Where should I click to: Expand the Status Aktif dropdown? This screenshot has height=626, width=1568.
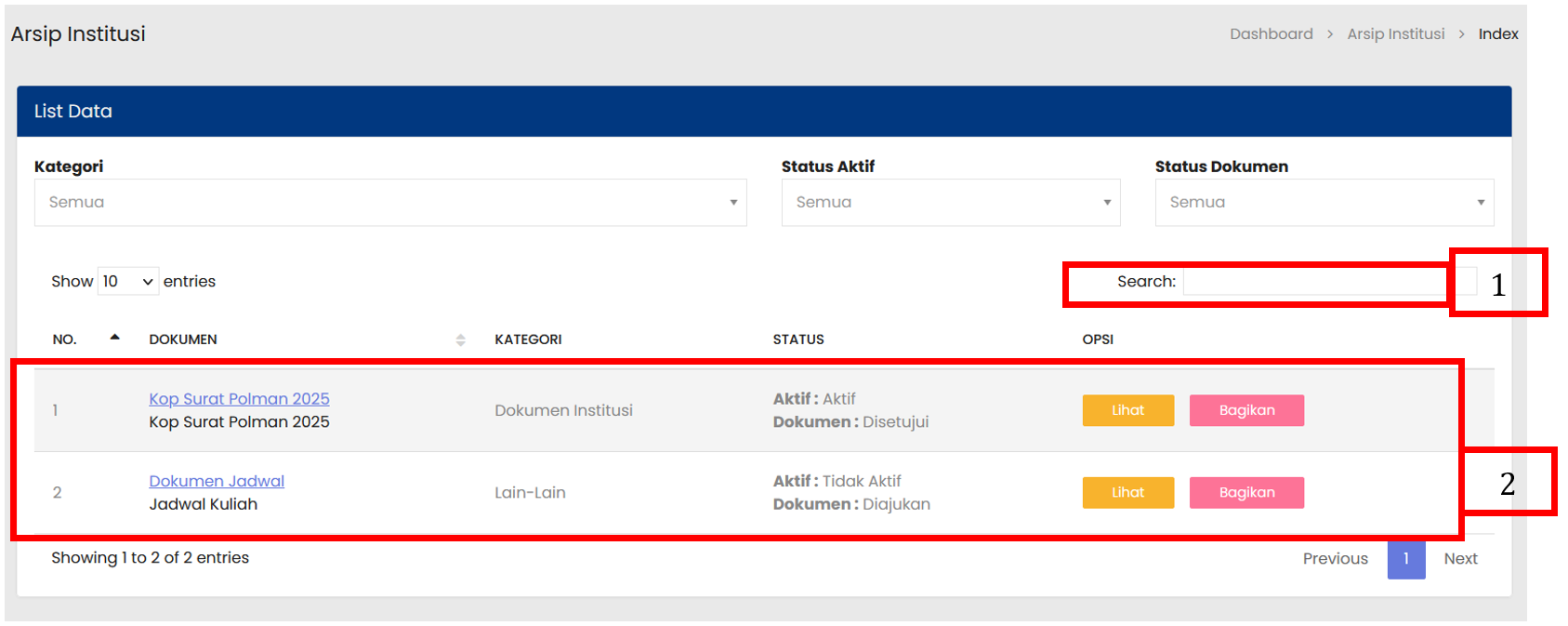point(950,203)
